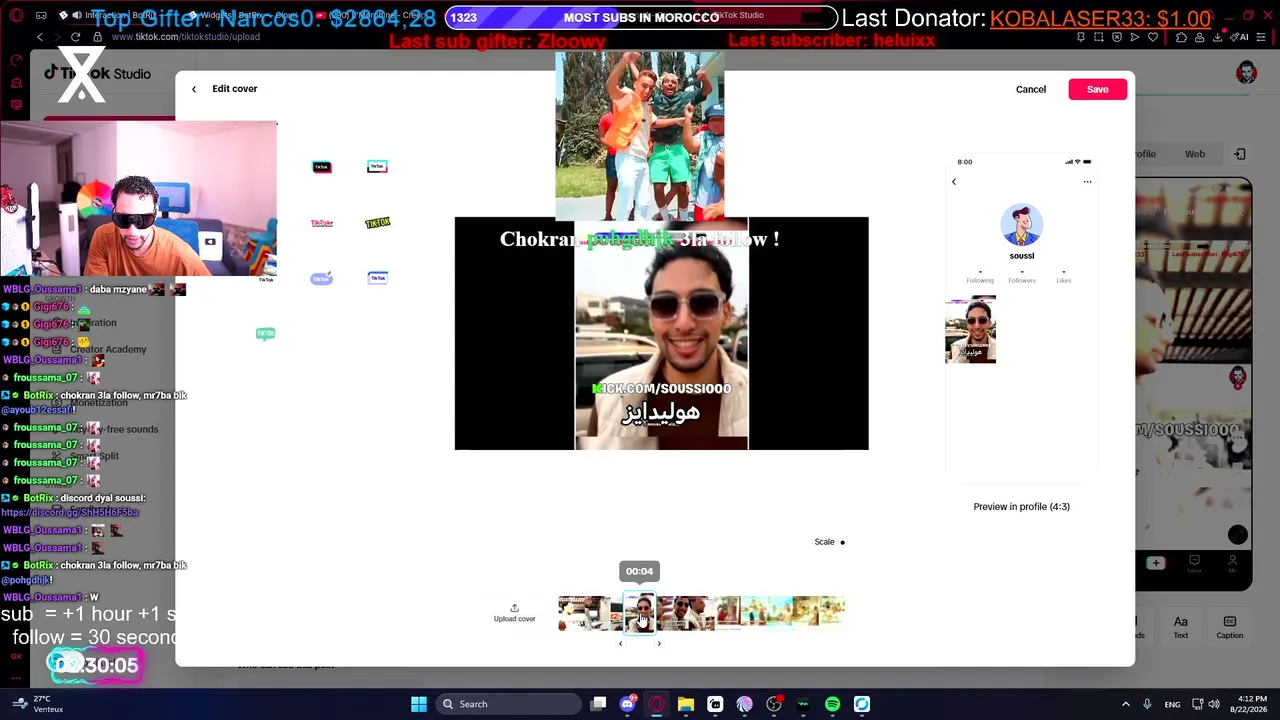The width and height of the screenshot is (1280, 720).
Task: Choose the red TikTok text style template
Action: [x=321, y=223]
